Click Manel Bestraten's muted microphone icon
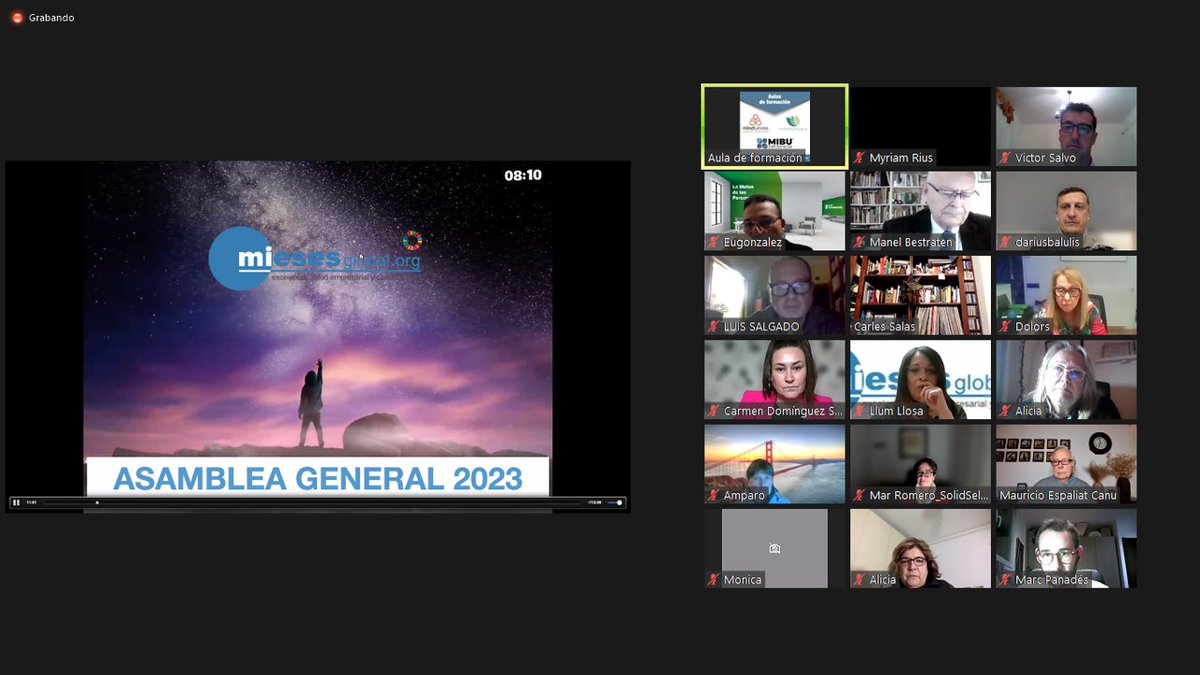This screenshot has width=1200, height=675. pyautogui.click(x=859, y=242)
